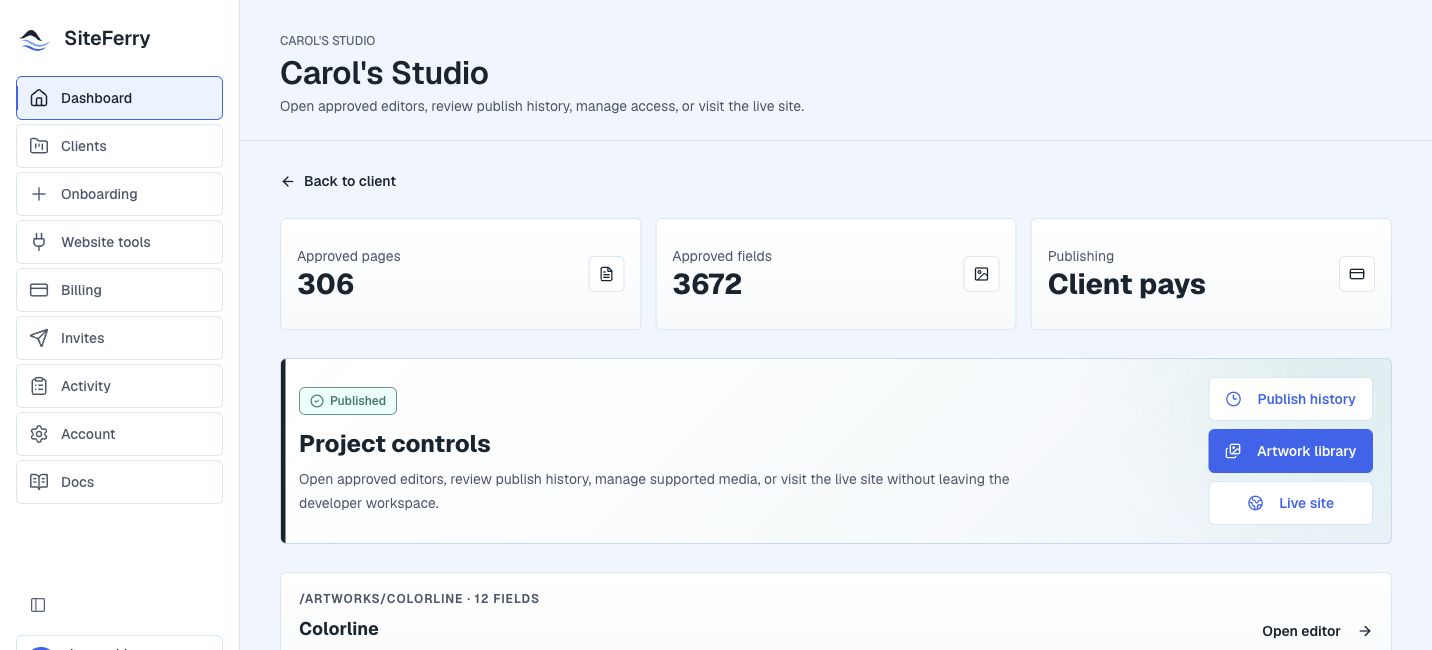This screenshot has height=650, width=1432.
Task: Click the paper plane Invites icon
Action: [39, 338]
